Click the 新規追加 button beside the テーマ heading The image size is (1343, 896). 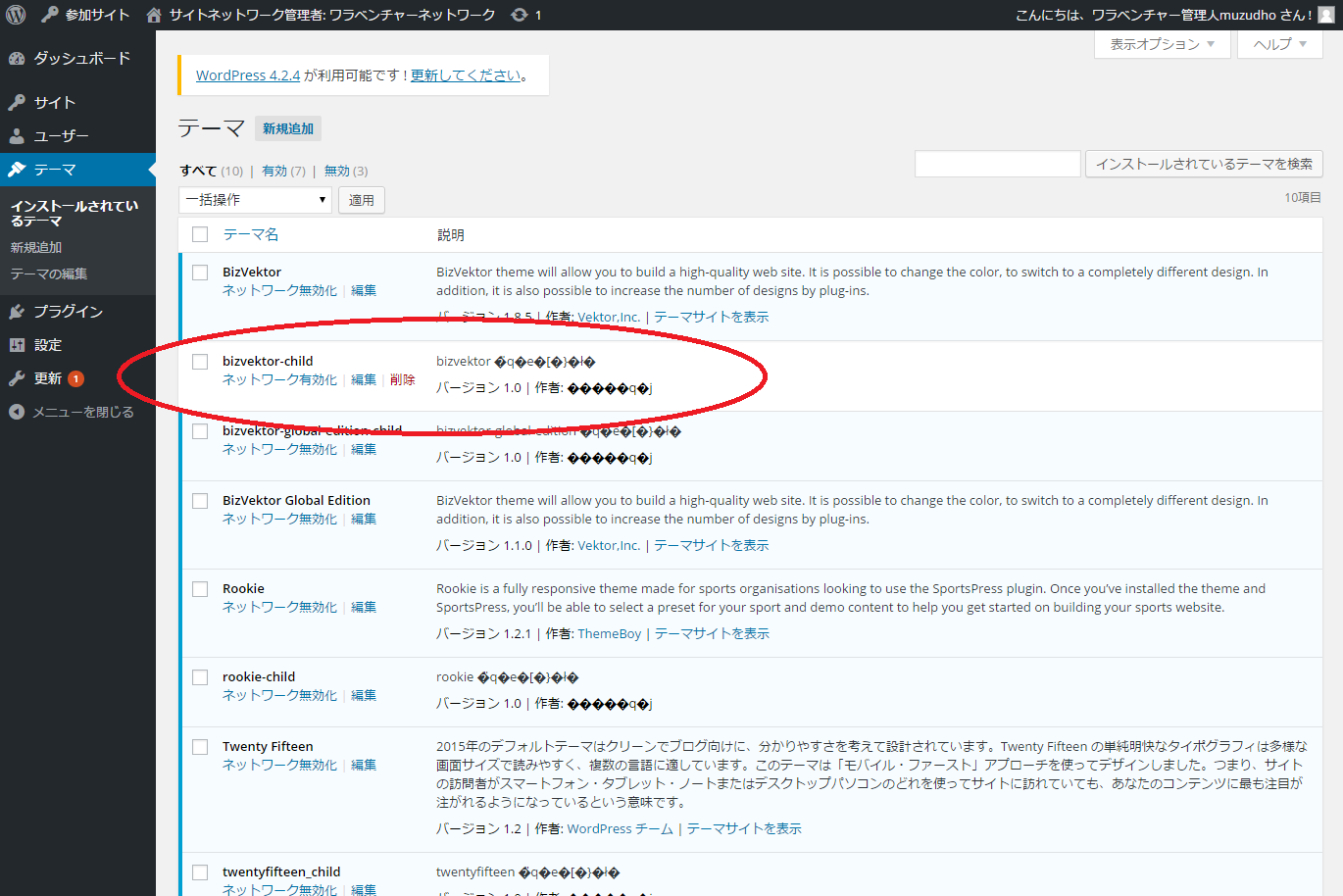click(288, 128)
